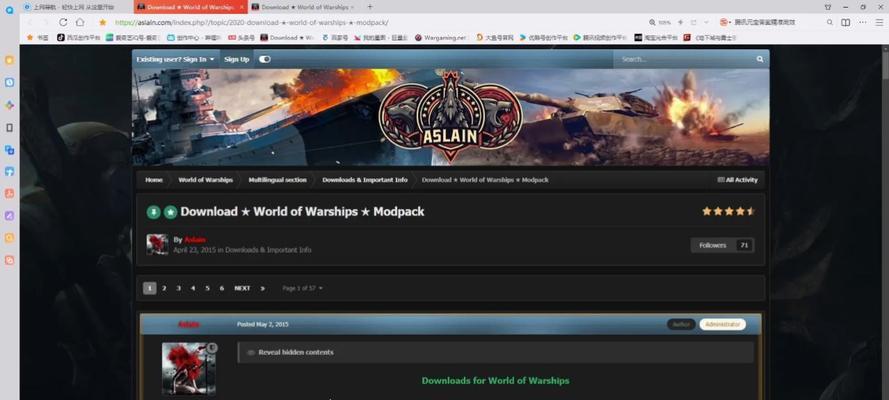The image size is (889, 400).
Task: Click the Sign Up button
Action: pyautogui.click(x=236, y=59)
